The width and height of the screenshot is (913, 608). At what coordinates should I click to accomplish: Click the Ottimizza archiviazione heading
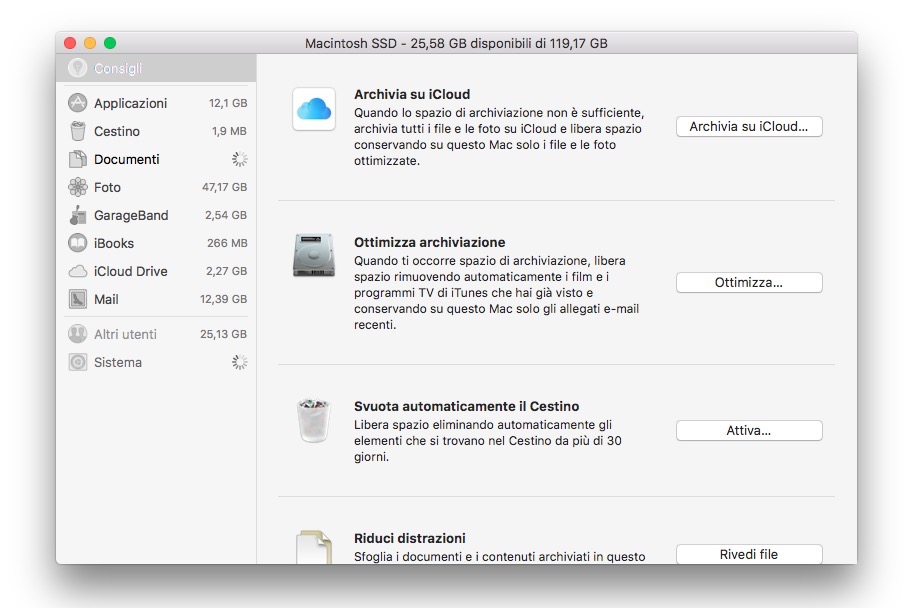click(430, 242)
